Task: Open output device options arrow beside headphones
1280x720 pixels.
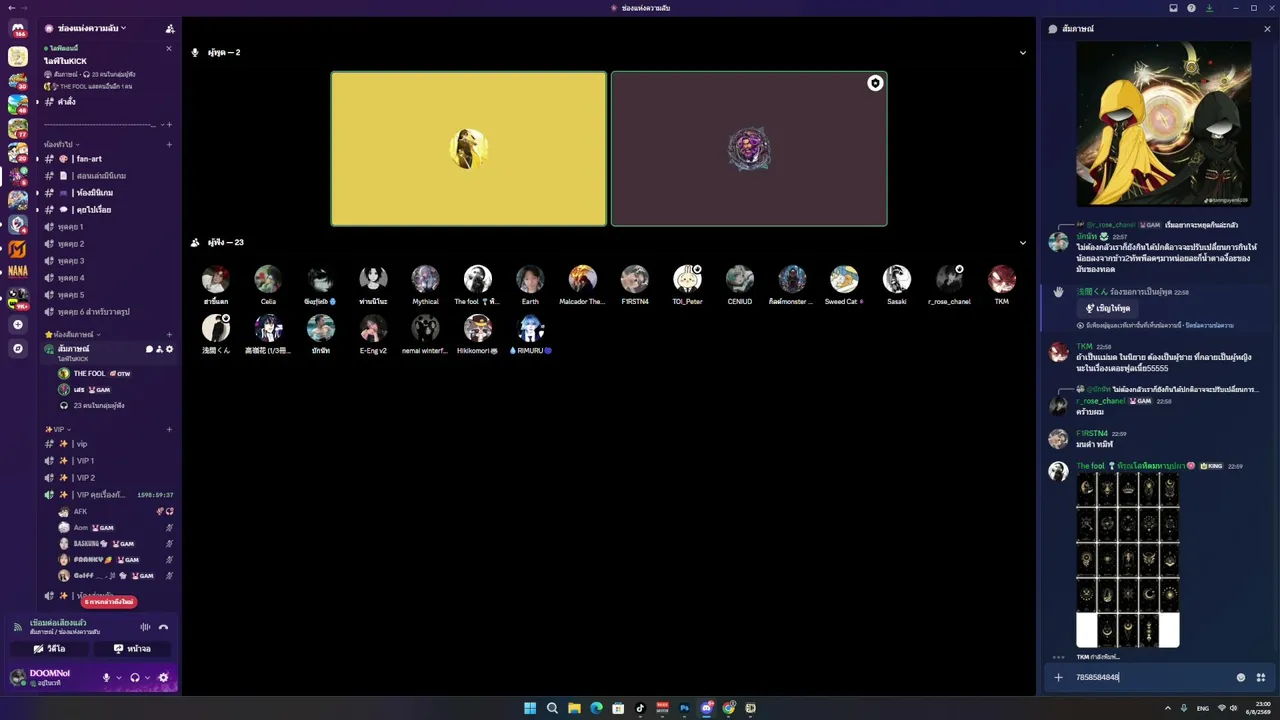Action: [147, 678]
